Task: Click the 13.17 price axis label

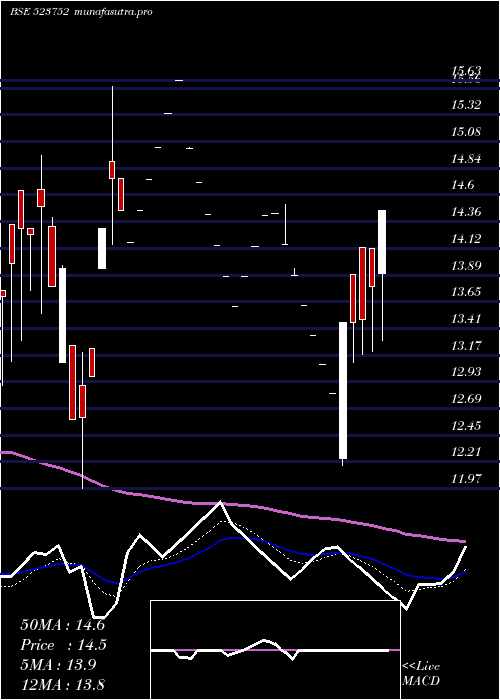Action: 466,345
